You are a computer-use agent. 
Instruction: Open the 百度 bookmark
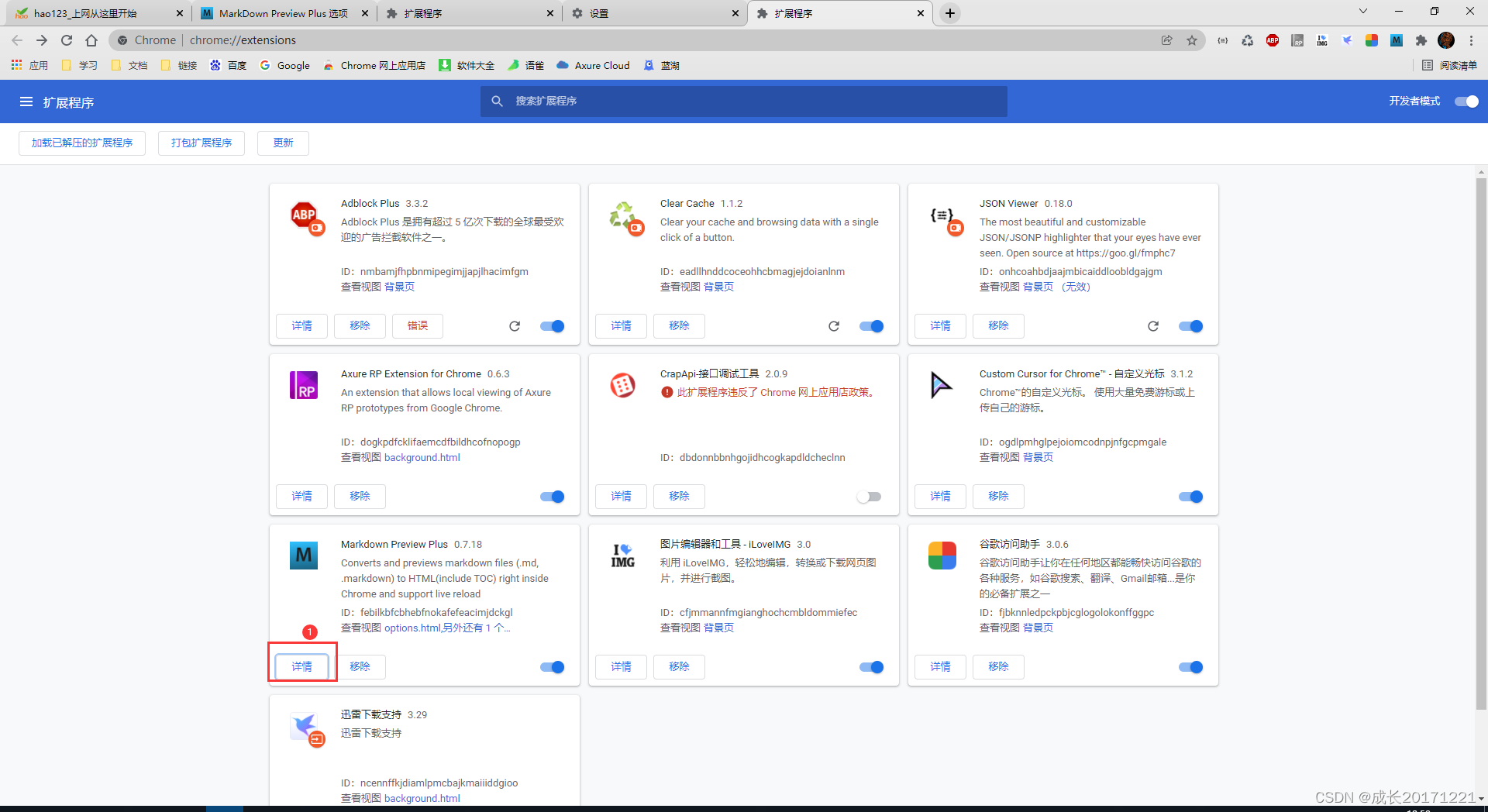point(228,65)
